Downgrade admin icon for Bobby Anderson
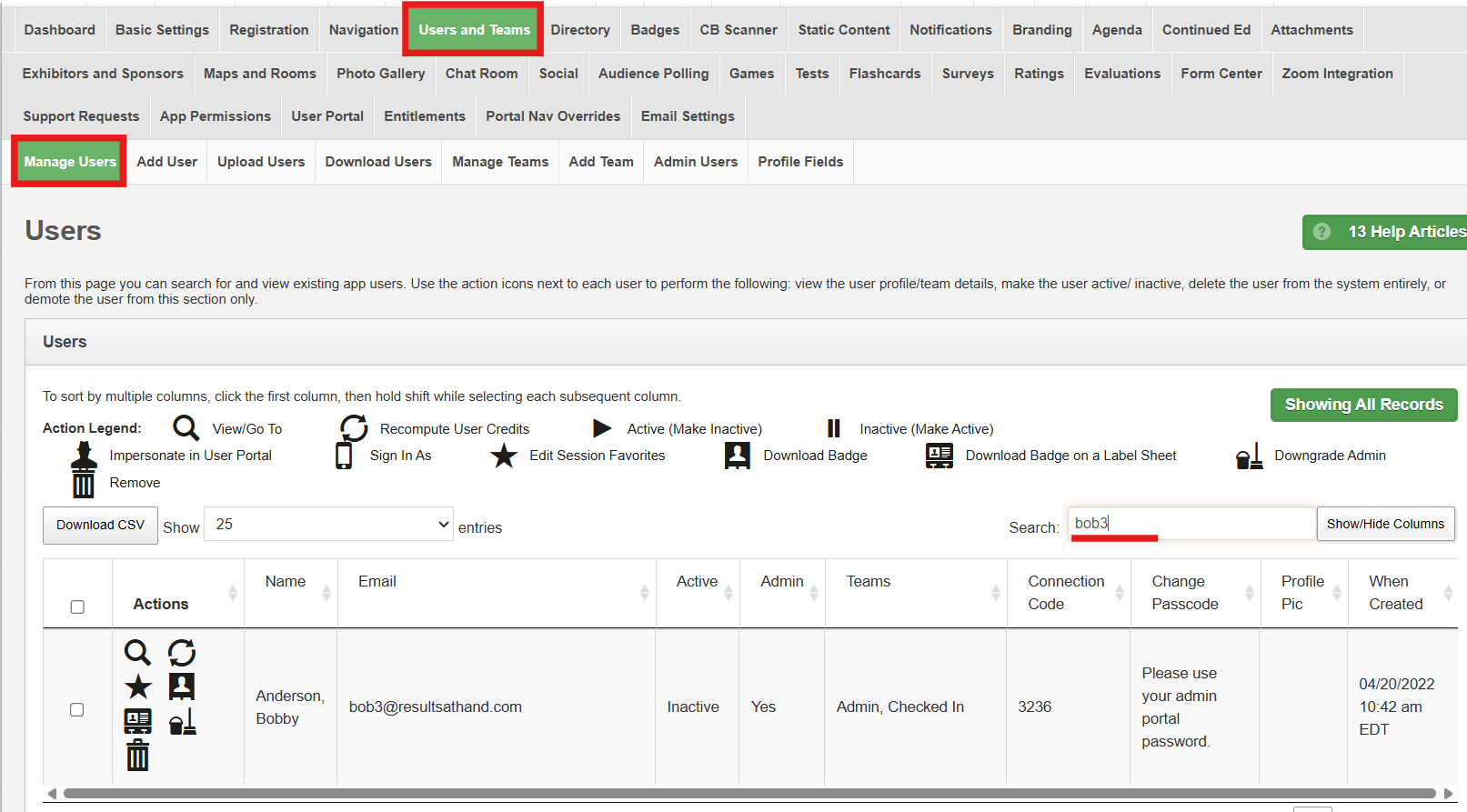 click(x=182, y=721)
